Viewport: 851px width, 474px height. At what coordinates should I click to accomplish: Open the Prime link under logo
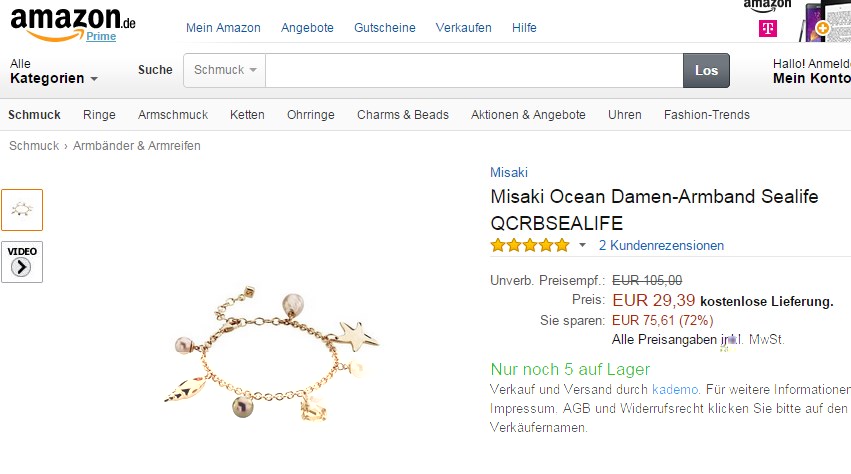(x=101, y=36)
